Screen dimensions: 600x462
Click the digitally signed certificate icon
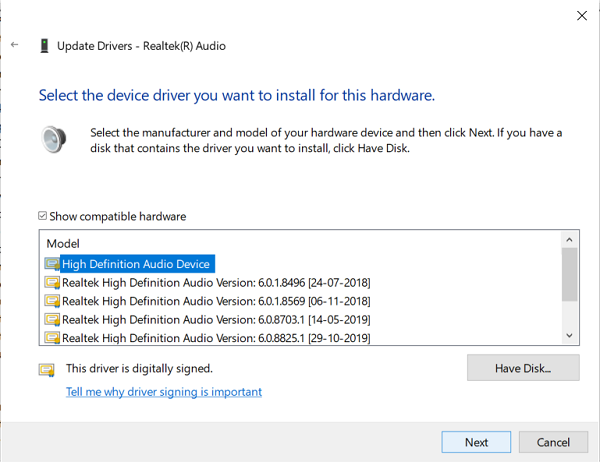point(47,370)
